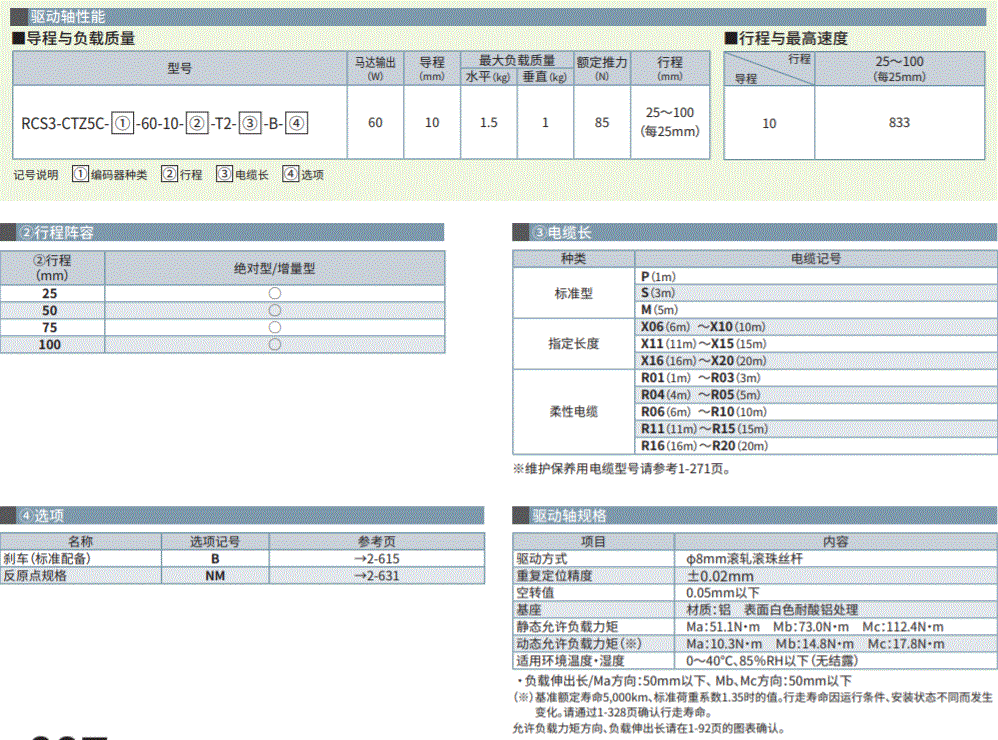Viewport: 998px width, 740px height.
Task: Select the R01 ~ R03 flexible cable row
Action: coord(816,378)
